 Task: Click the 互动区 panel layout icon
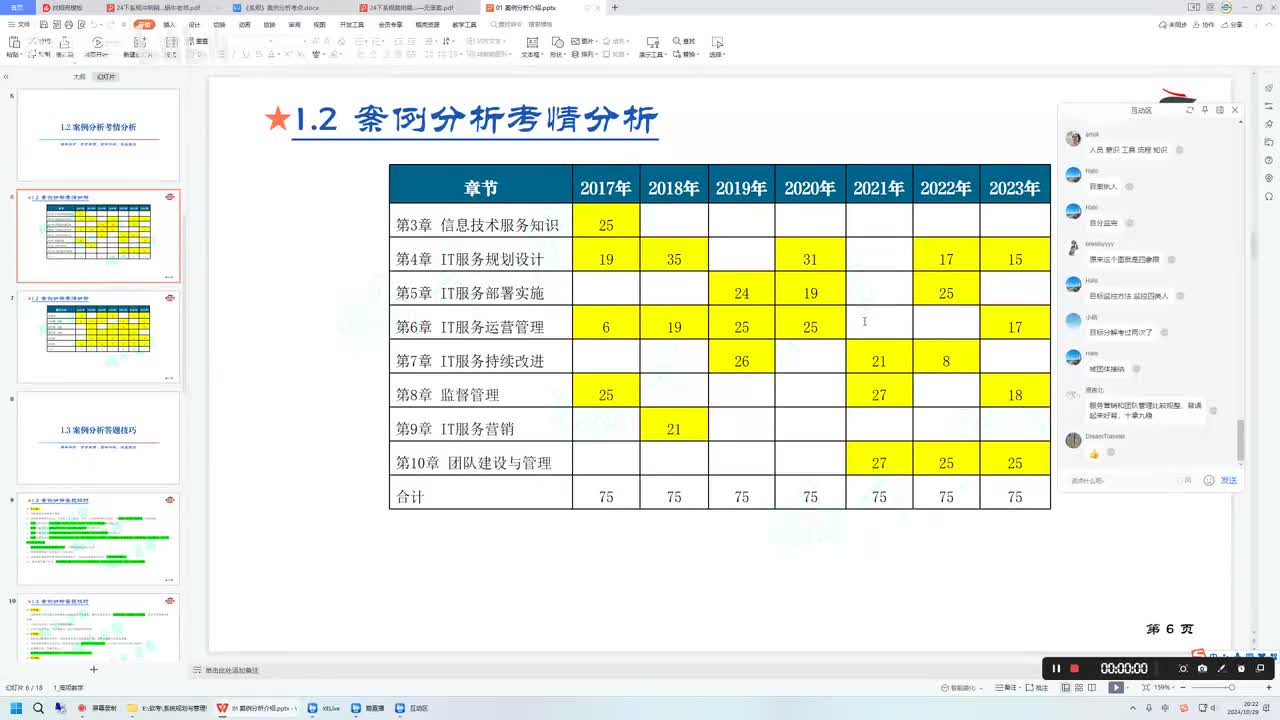(x=1220, y=110)
